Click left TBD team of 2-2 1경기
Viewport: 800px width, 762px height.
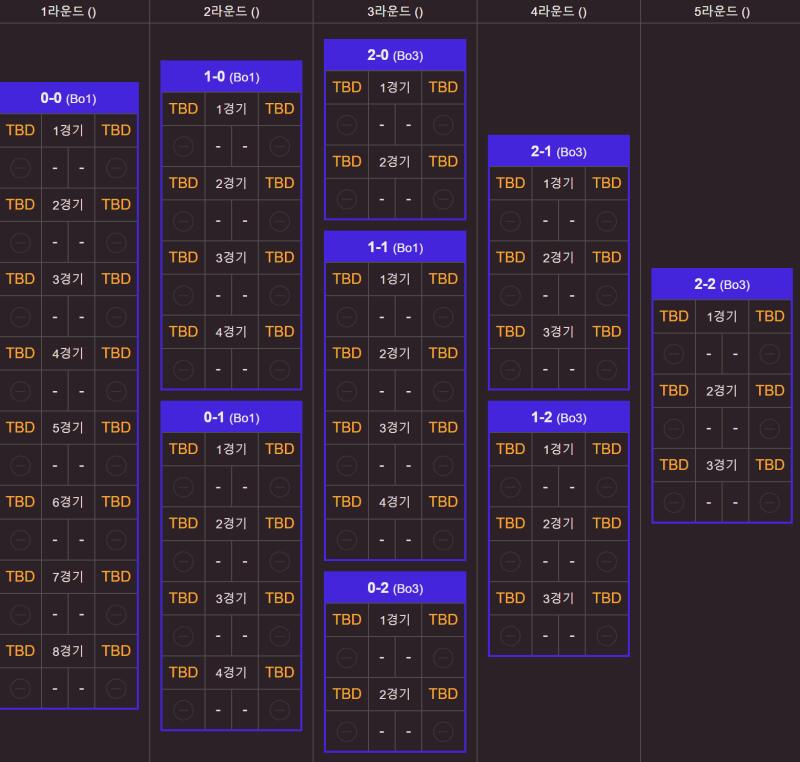674,316
